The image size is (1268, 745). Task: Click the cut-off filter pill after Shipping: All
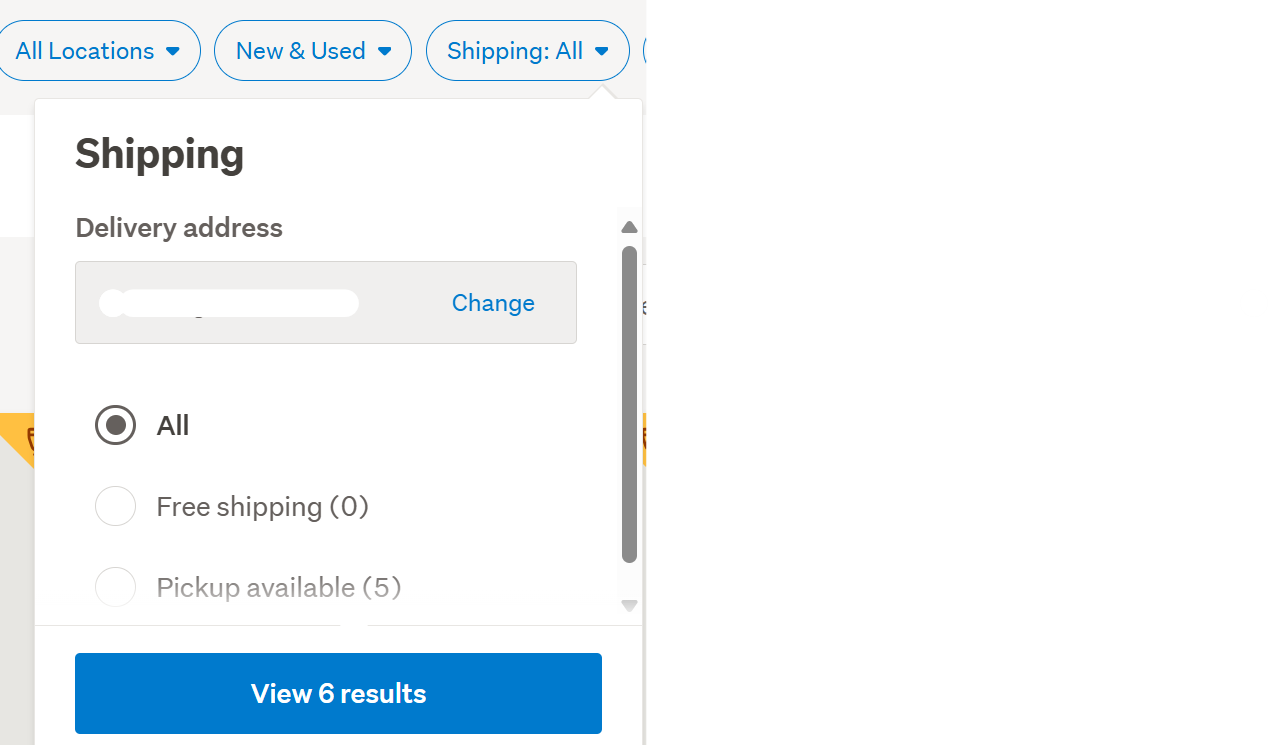[x=645, y=51]
